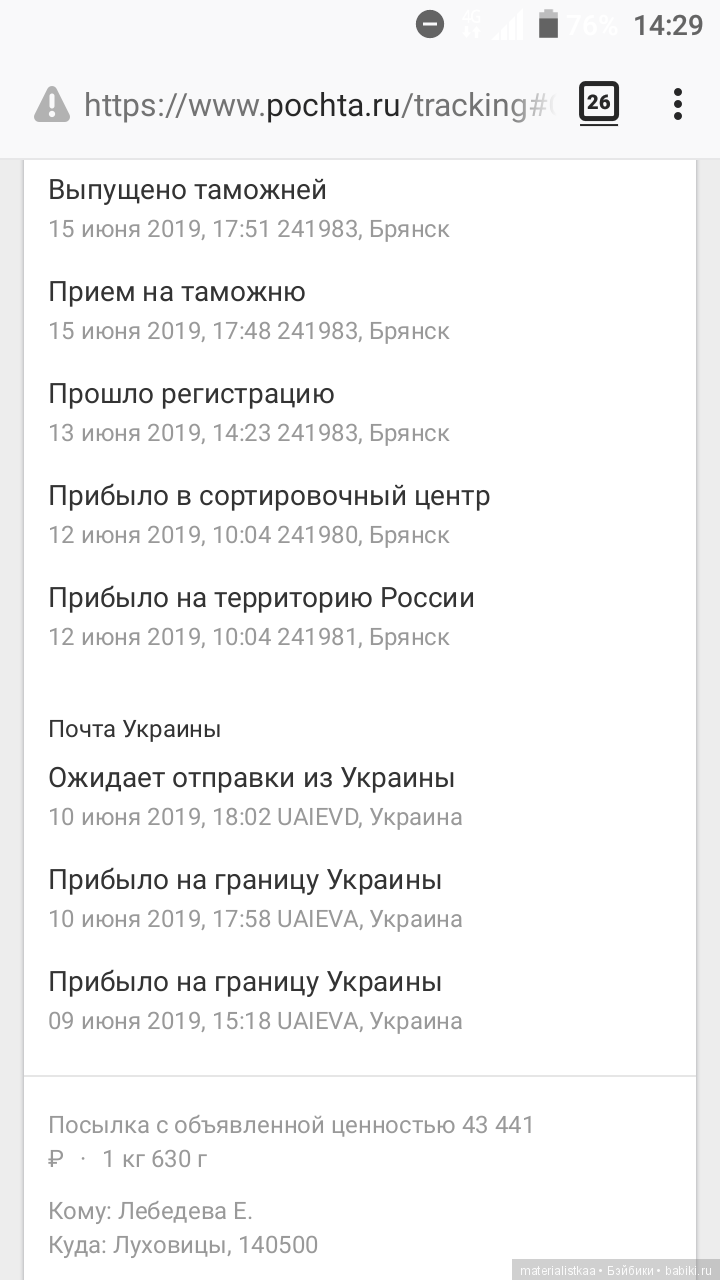Select the "Выпущено таможней" tracking entry

188,190
